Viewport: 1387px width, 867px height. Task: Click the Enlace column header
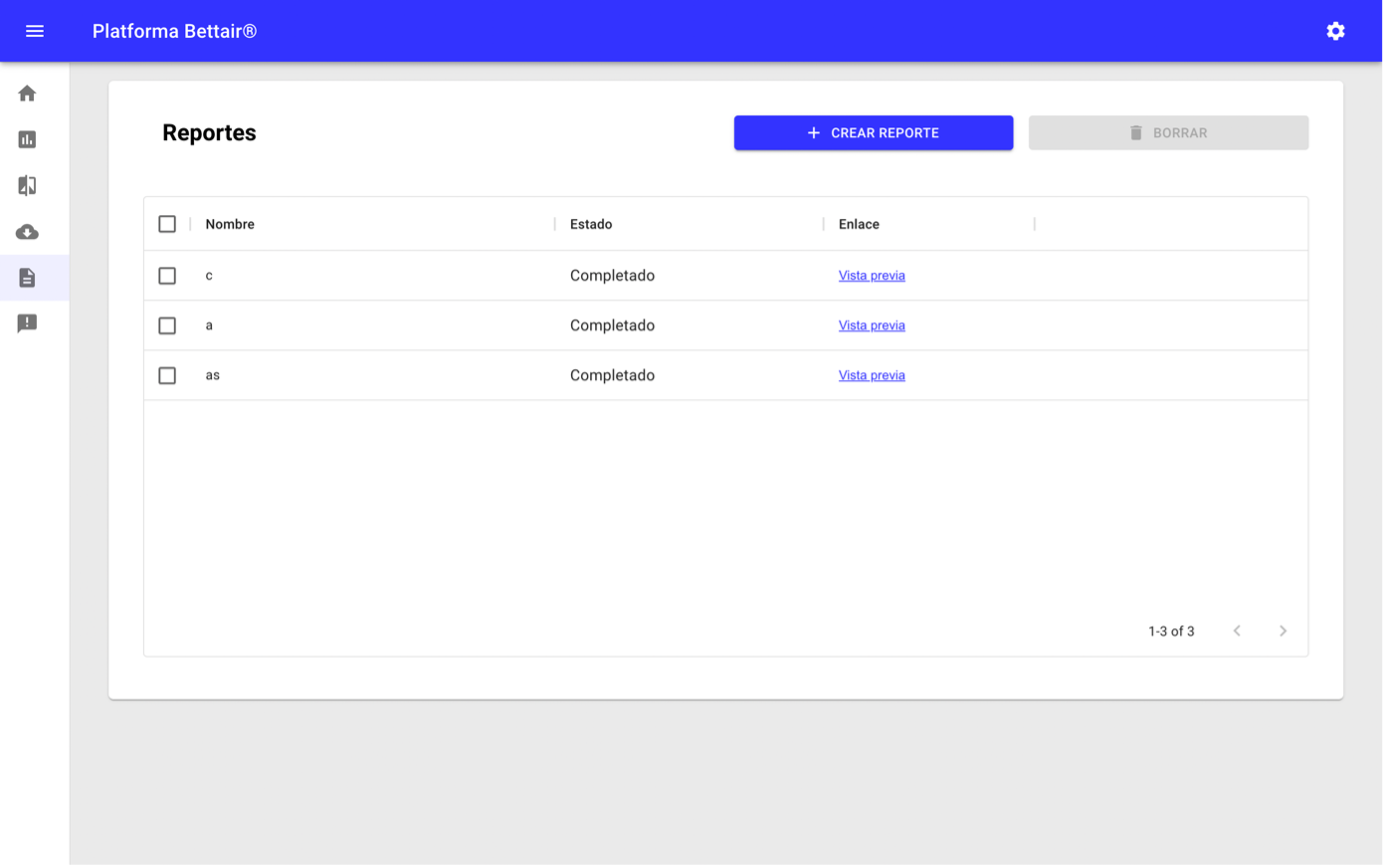pyautogui.click(x=861, y=225)
